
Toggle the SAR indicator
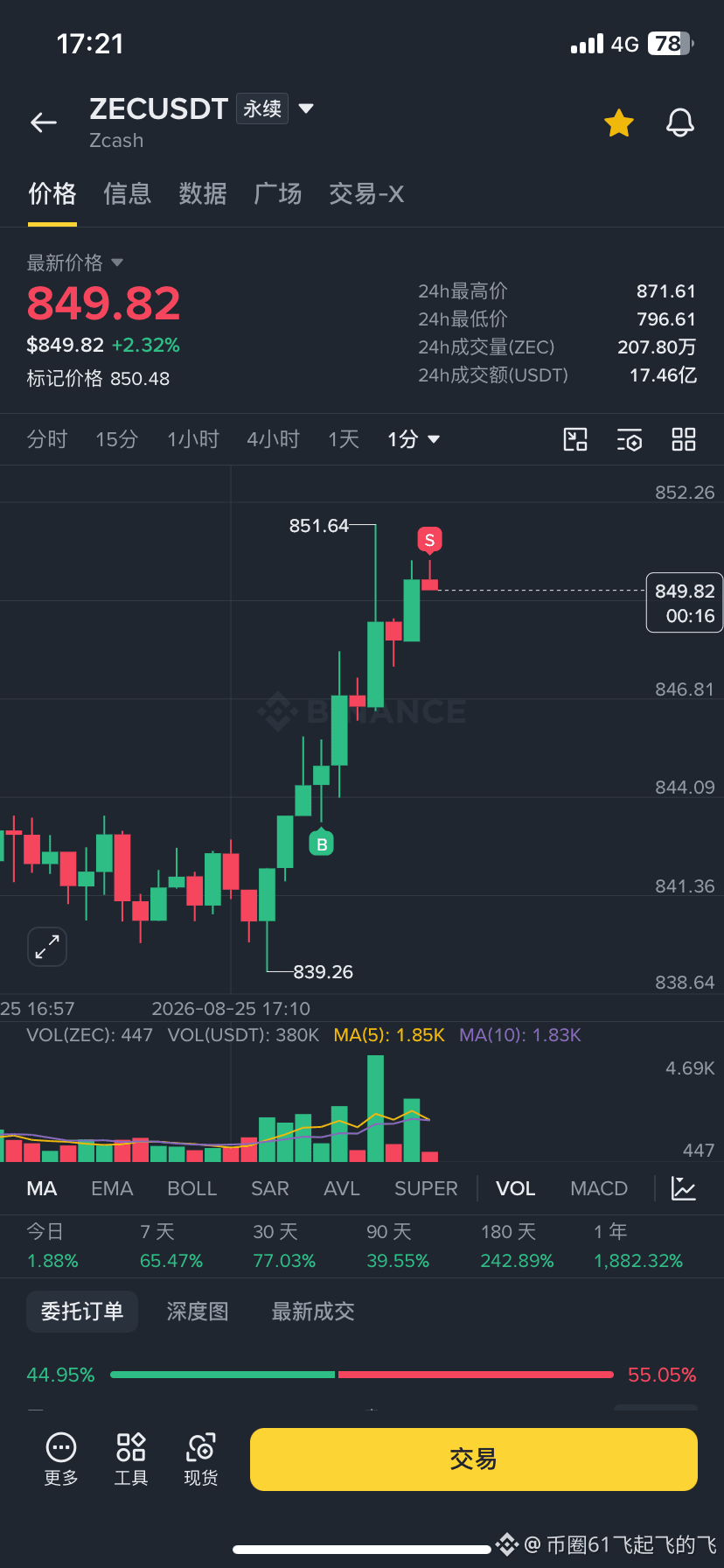pyautogui.click(x=269, y=1188)
